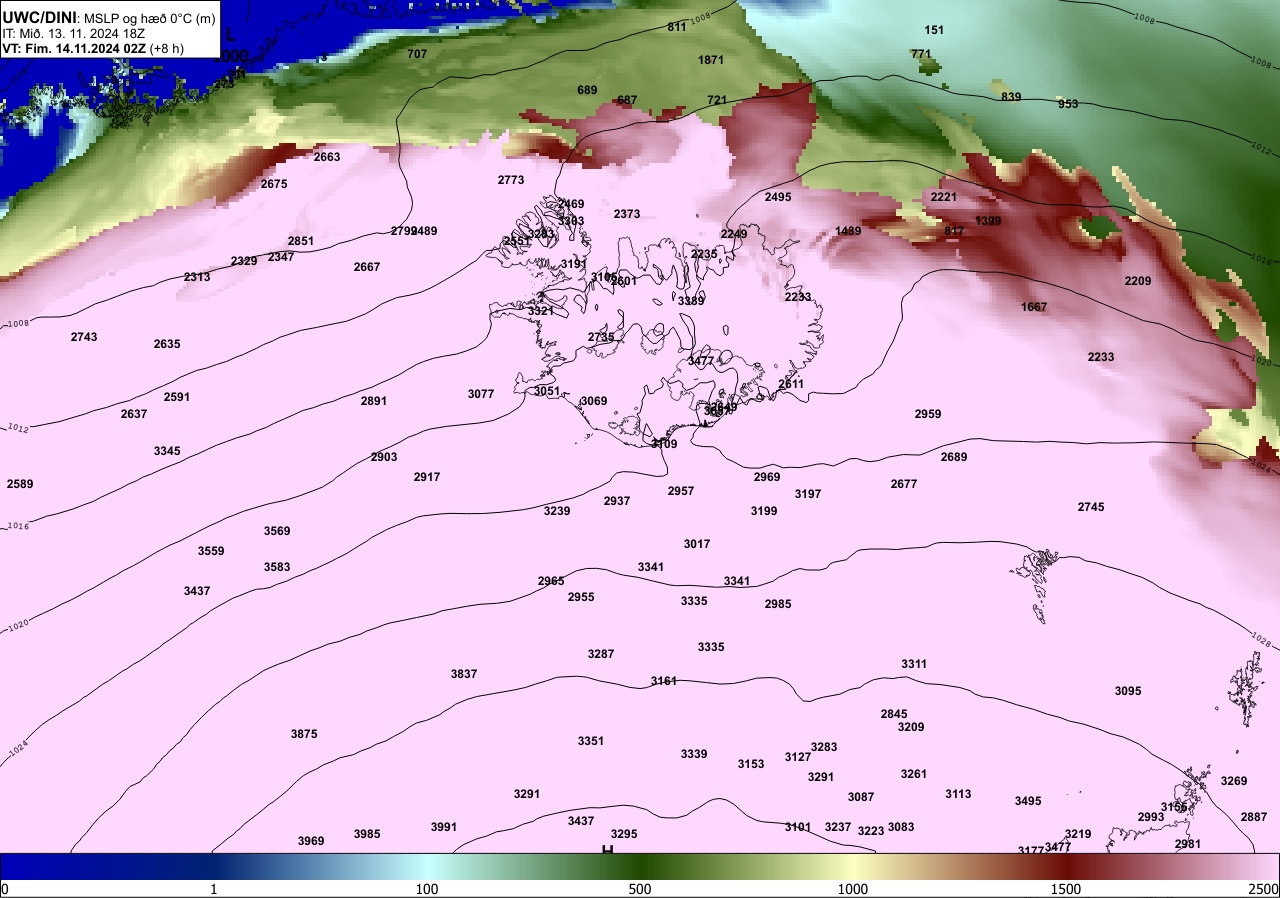Click the map value 3077

[x=481, y=394]
